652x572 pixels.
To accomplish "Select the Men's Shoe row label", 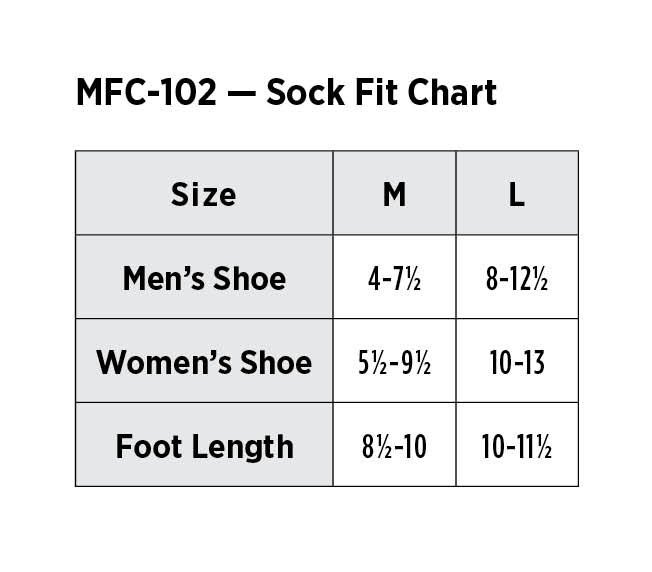I will [204, 277].
